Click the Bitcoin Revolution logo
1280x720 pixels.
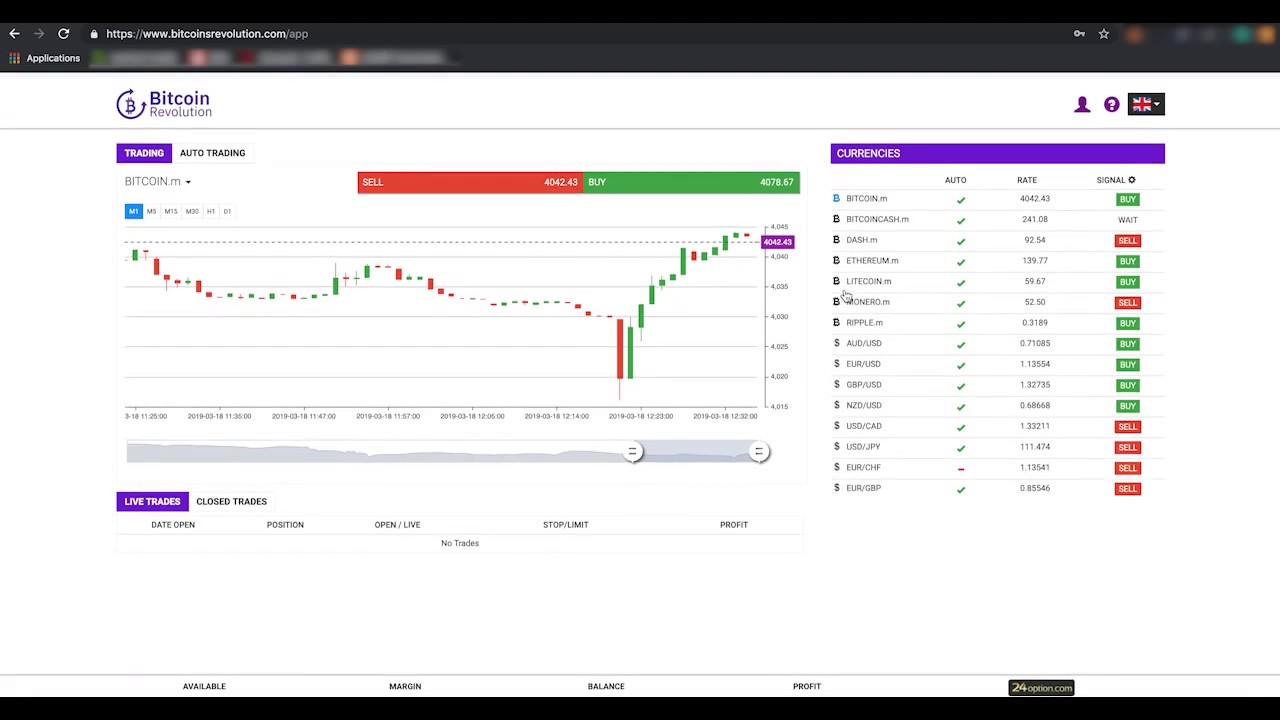click(x=164, y=104)
